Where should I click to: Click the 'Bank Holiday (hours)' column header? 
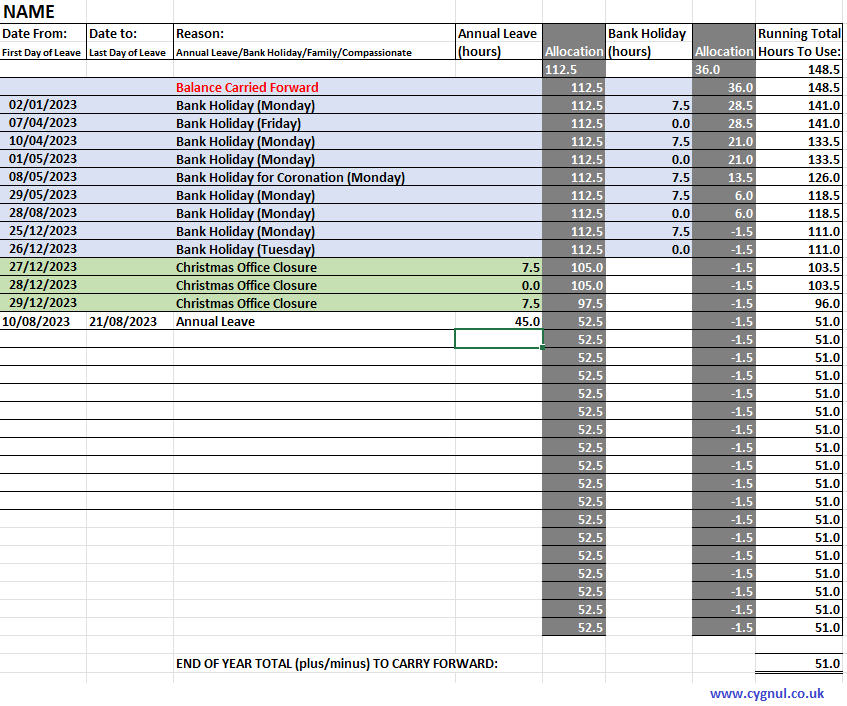click(647, 42)
